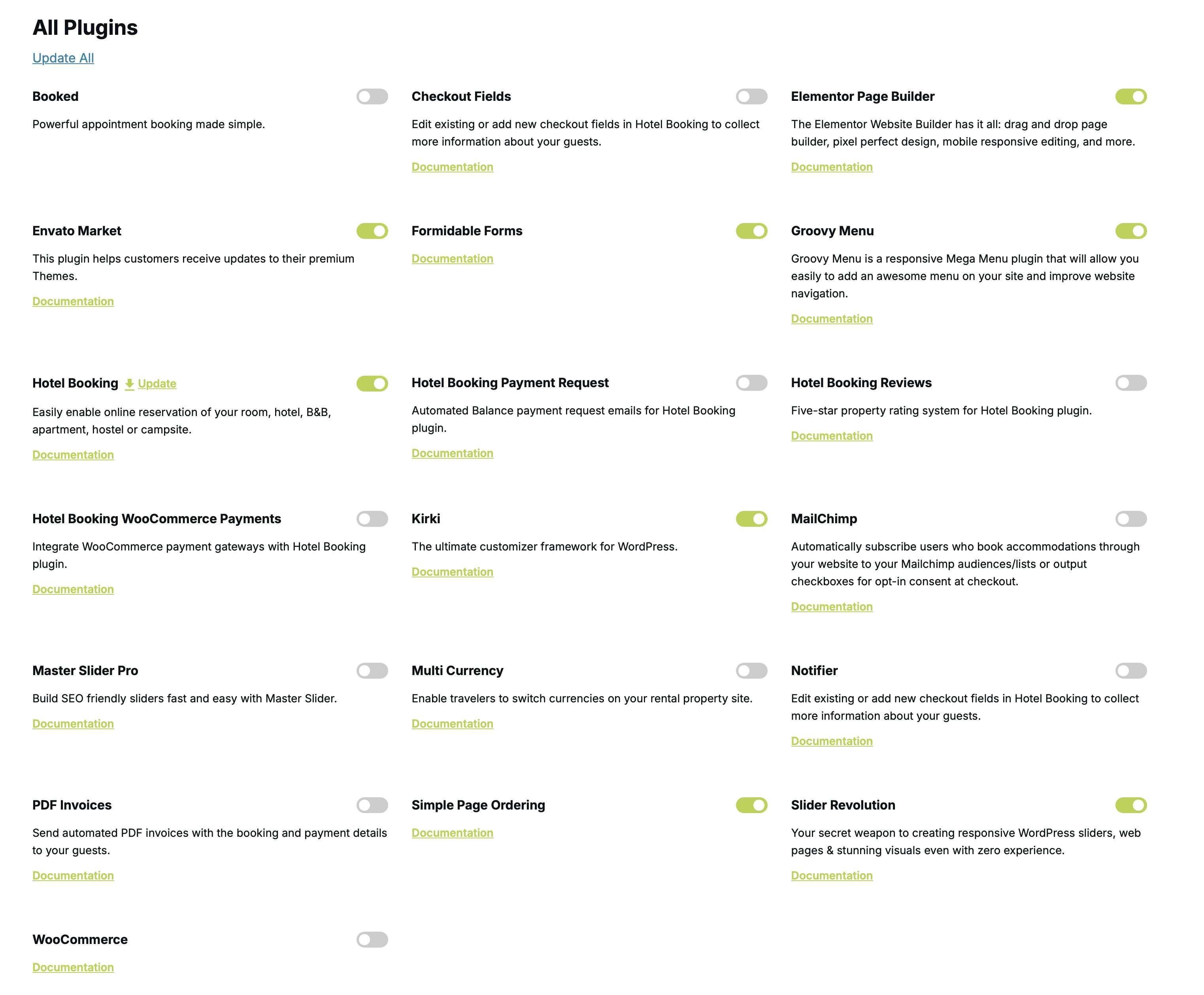Toggle off the Kirki plugin
Viewport: 1204px width, 995px height.
pos(751,519)
